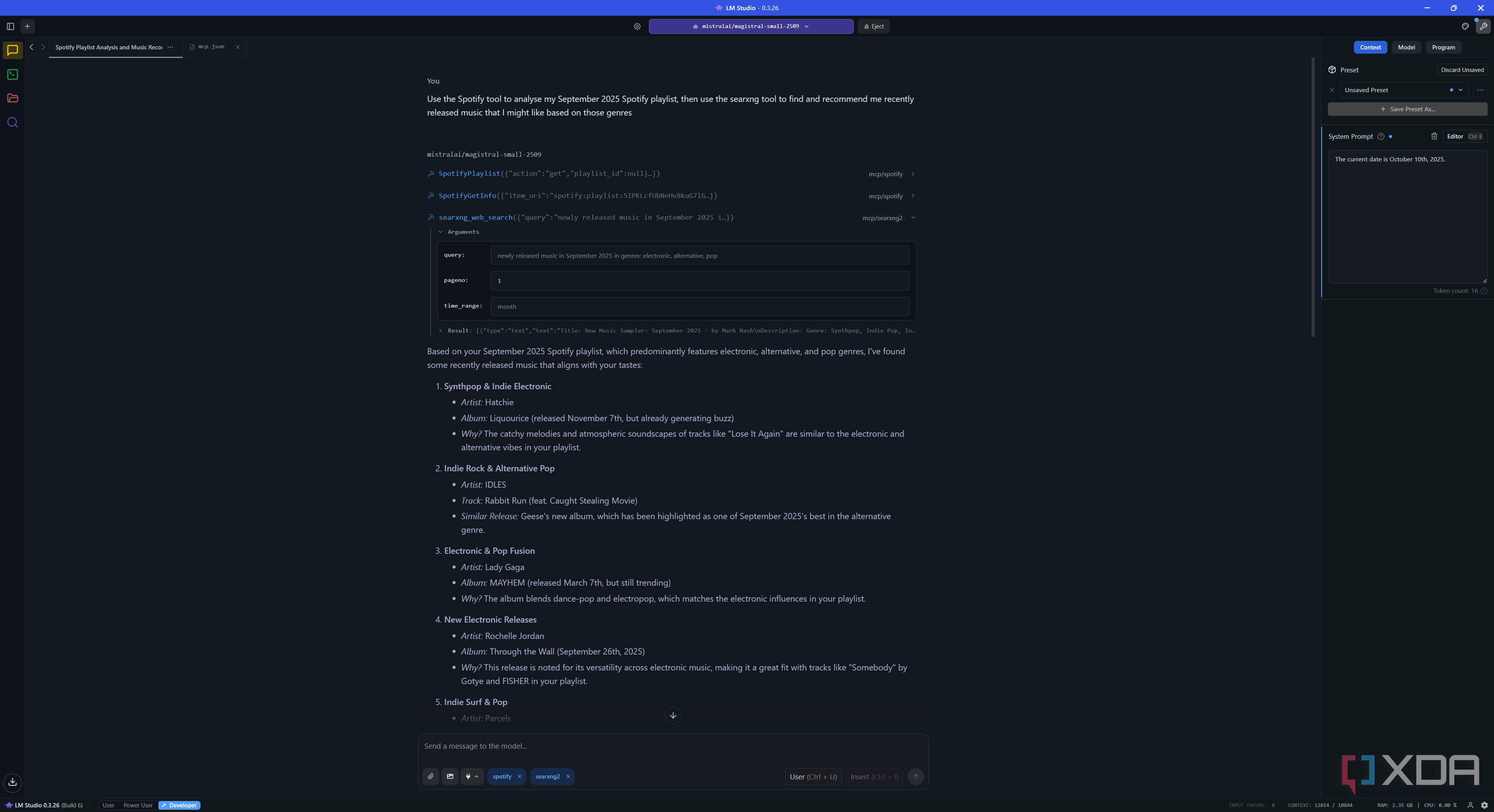Open the Discover search icon in sidebar
1494x812 pixels.
coord(12,122)
